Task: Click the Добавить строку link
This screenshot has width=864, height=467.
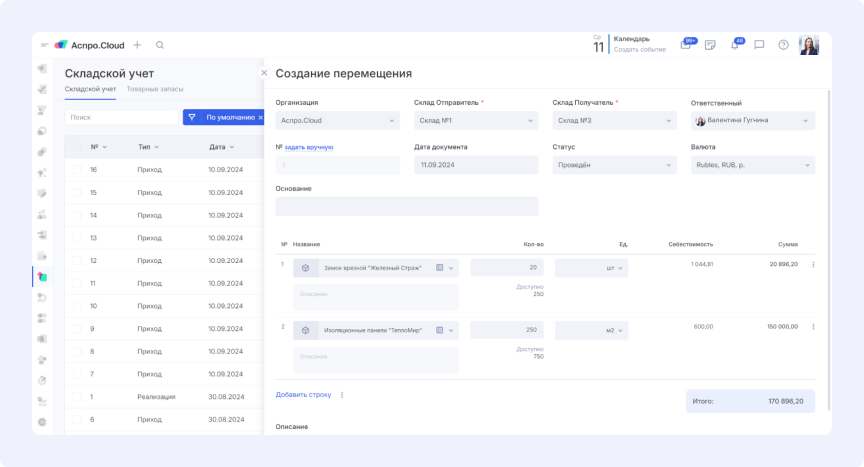Action: click(303, 395)
